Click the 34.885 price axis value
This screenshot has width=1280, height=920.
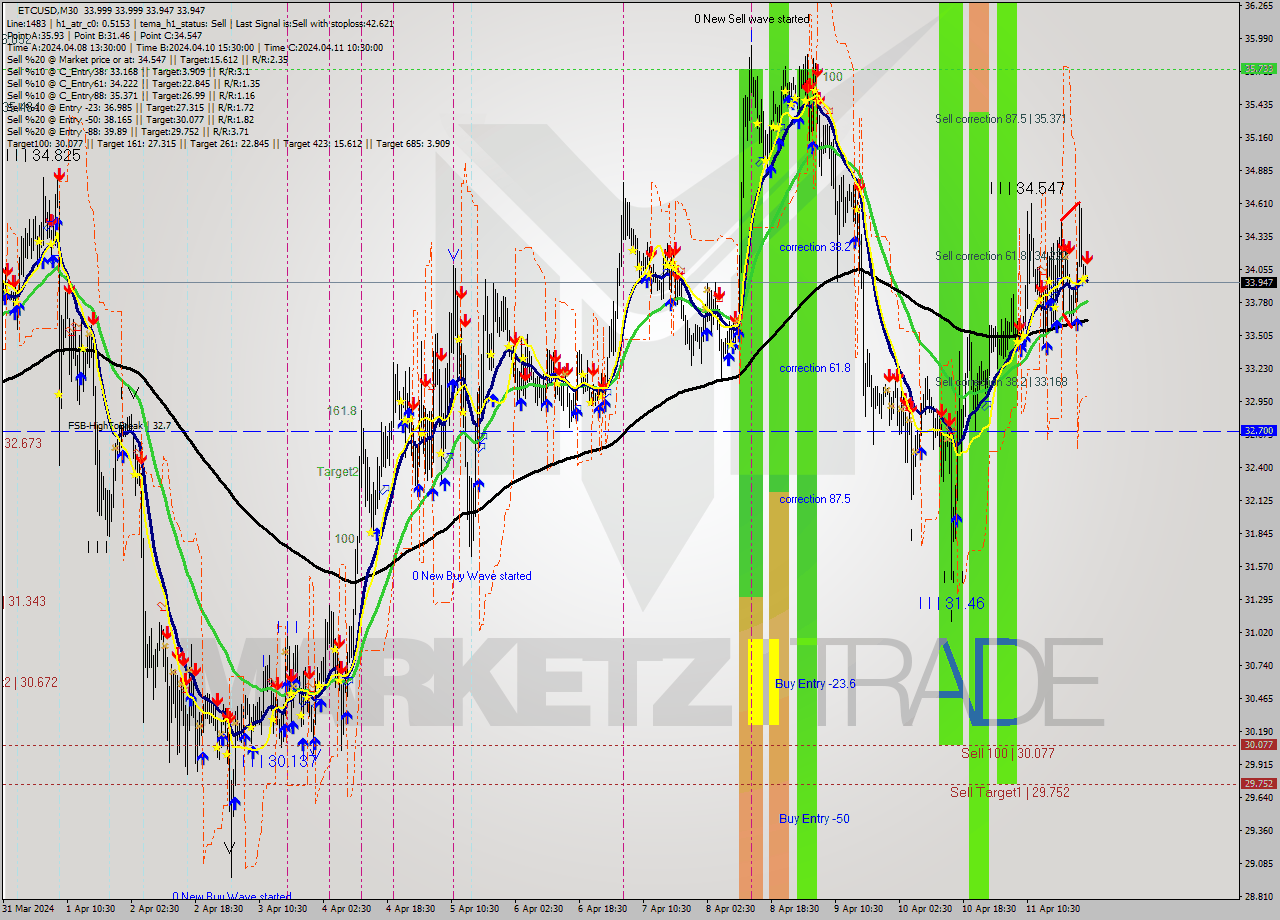[x=1258, y=171]
